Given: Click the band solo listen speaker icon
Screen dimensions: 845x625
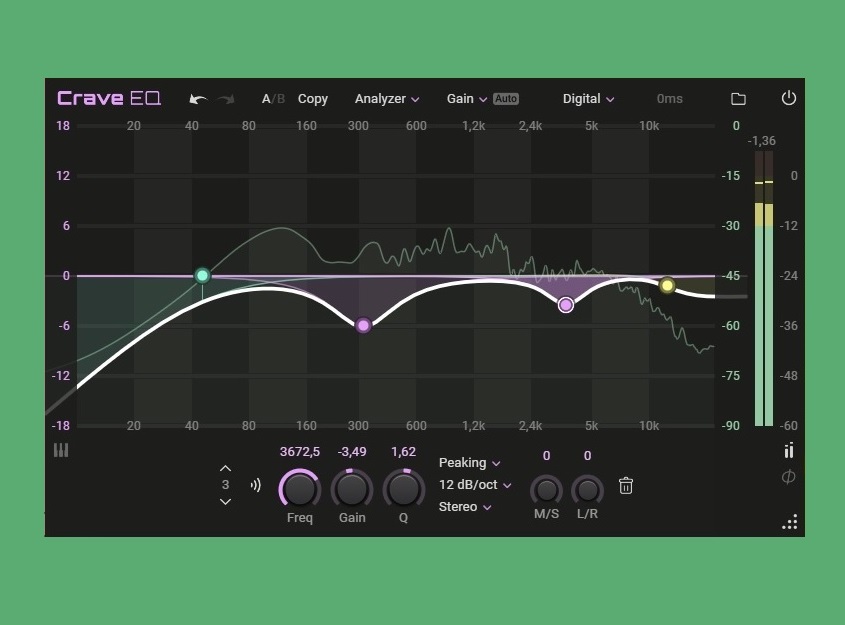Looking at the screenshot, I should pos(255,485).
